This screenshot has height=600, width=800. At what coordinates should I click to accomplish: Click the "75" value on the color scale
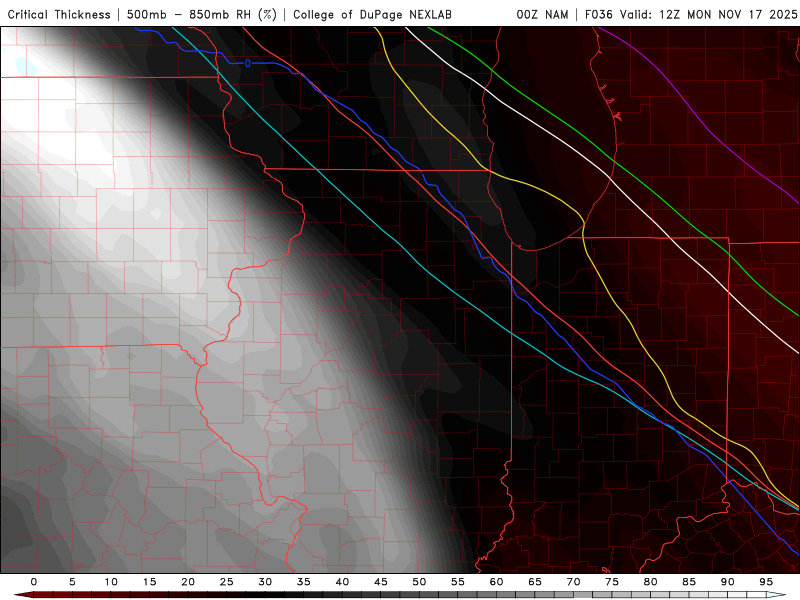tap(612, 582)
